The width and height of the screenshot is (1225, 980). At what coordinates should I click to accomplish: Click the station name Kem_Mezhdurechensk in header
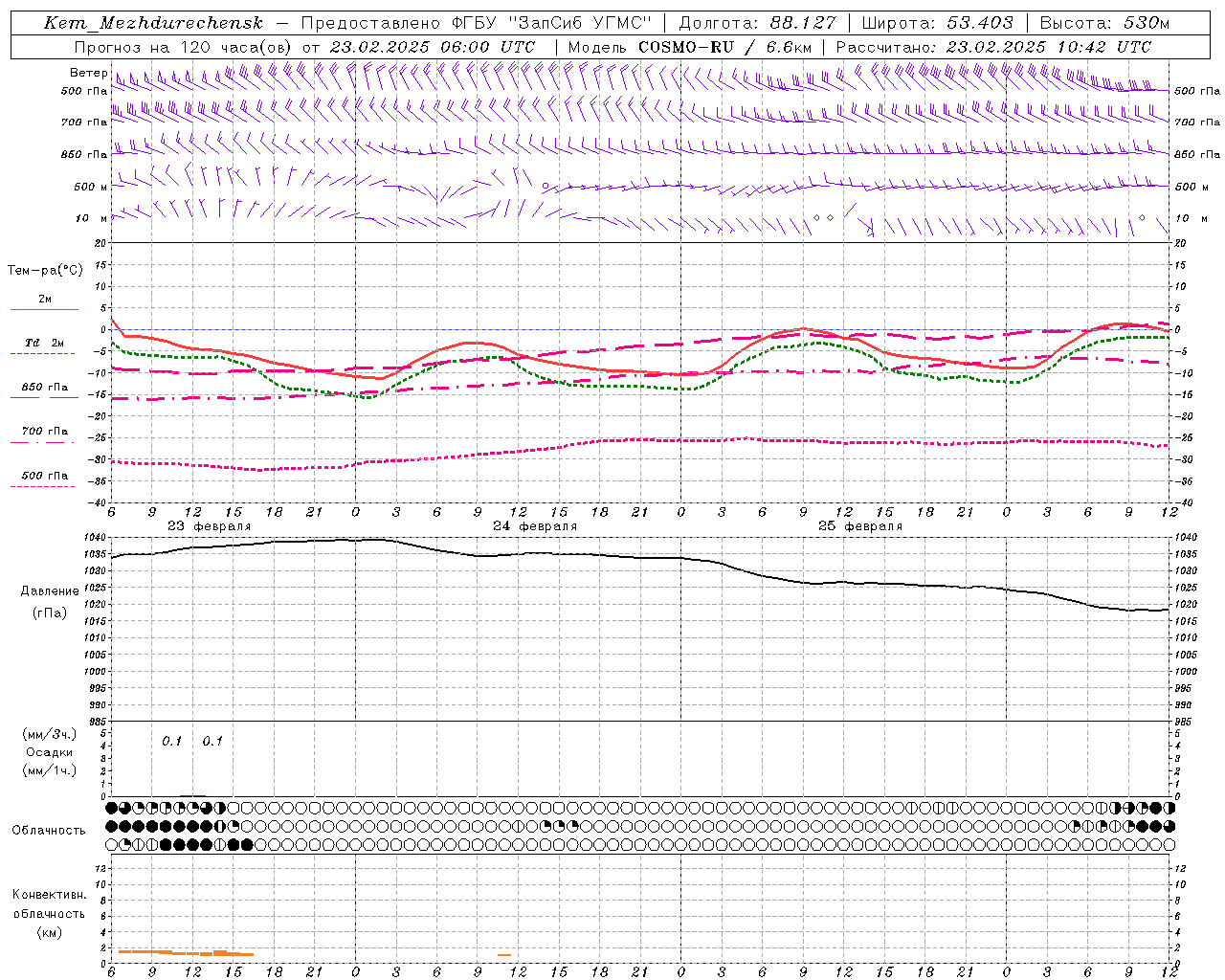(x=153, y=23)
